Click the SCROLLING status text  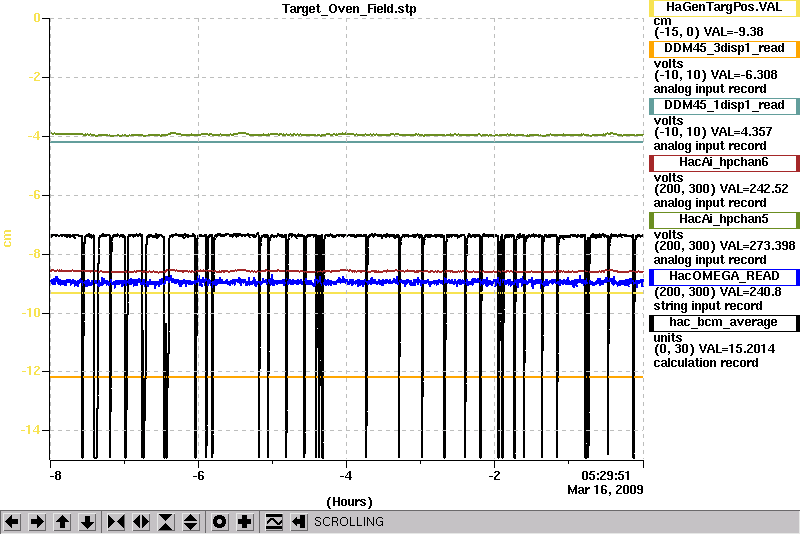[348, 522]
